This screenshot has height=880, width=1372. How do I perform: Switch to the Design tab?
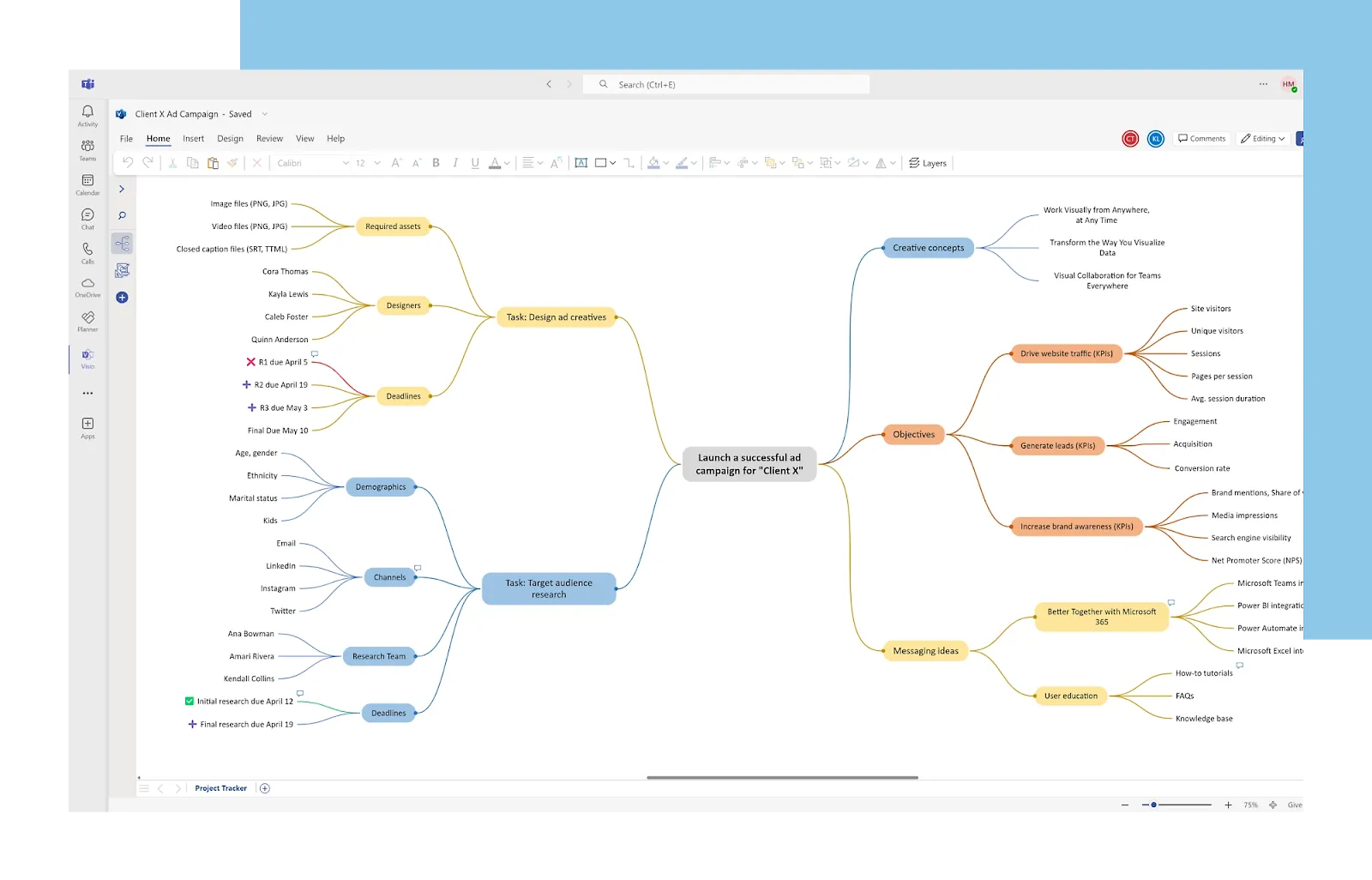pyautogui.click(x=230, y=138)
